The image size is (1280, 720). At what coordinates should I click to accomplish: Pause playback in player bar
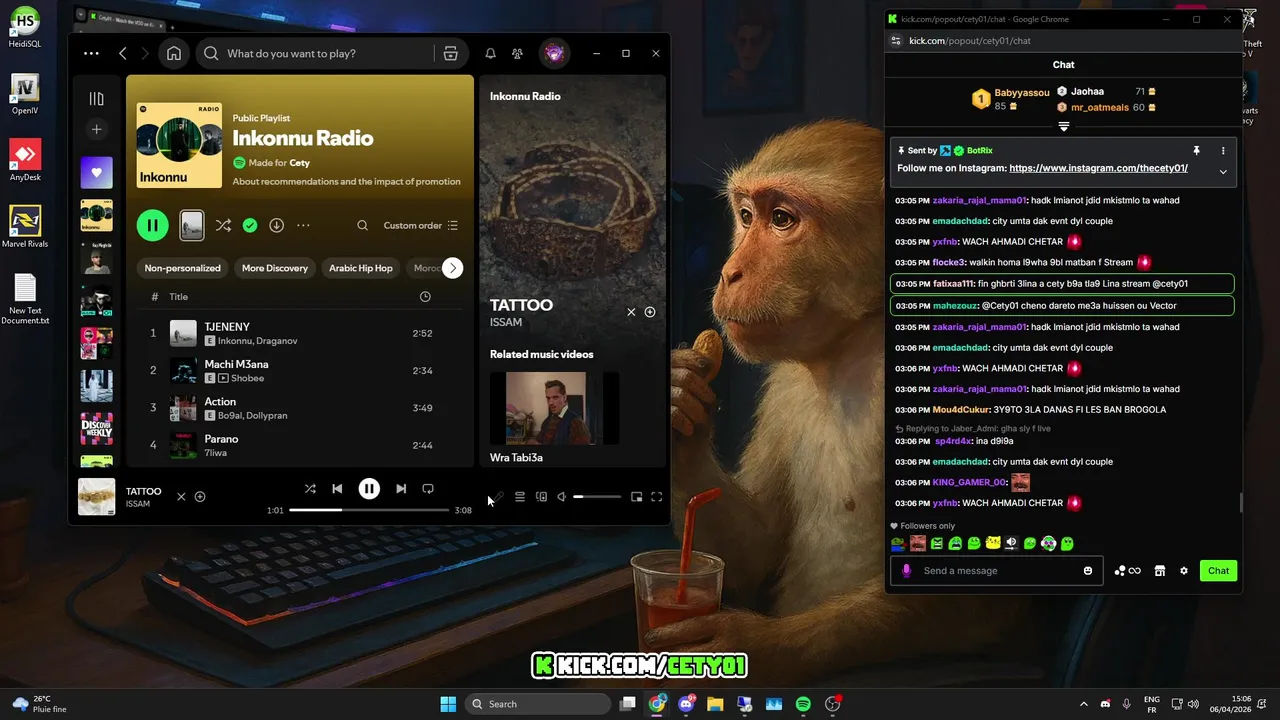tap(369, 489)
